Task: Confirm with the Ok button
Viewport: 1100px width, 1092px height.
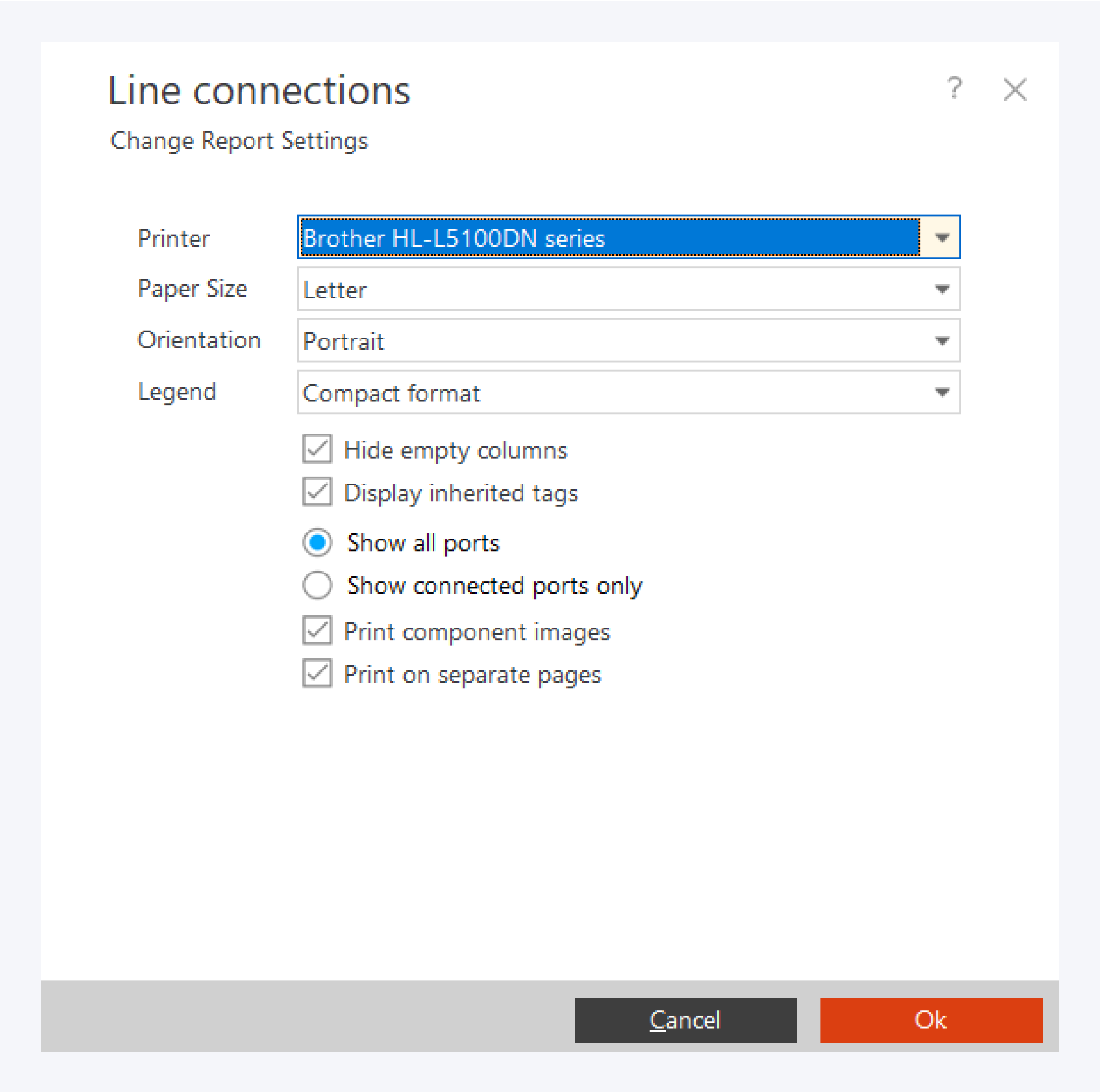Action: tap(931, 1020)
